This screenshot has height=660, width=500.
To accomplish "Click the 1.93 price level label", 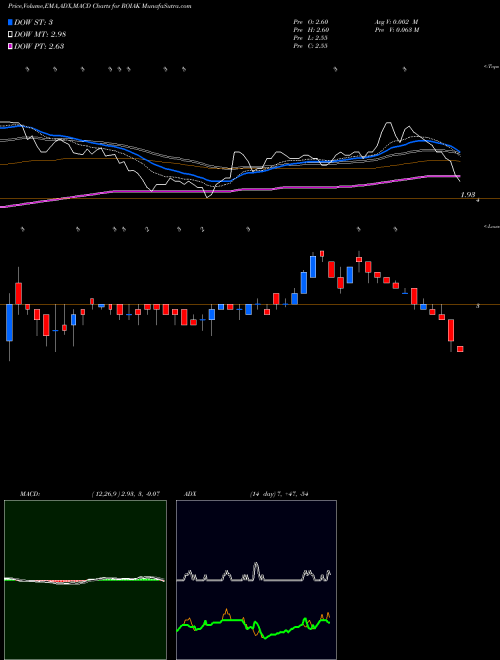I will coord(468,195).
